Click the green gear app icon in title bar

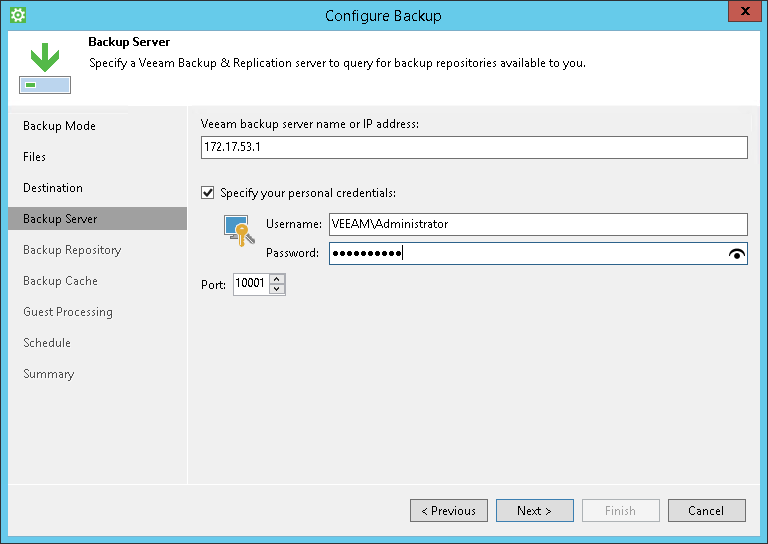coord(17,15)
